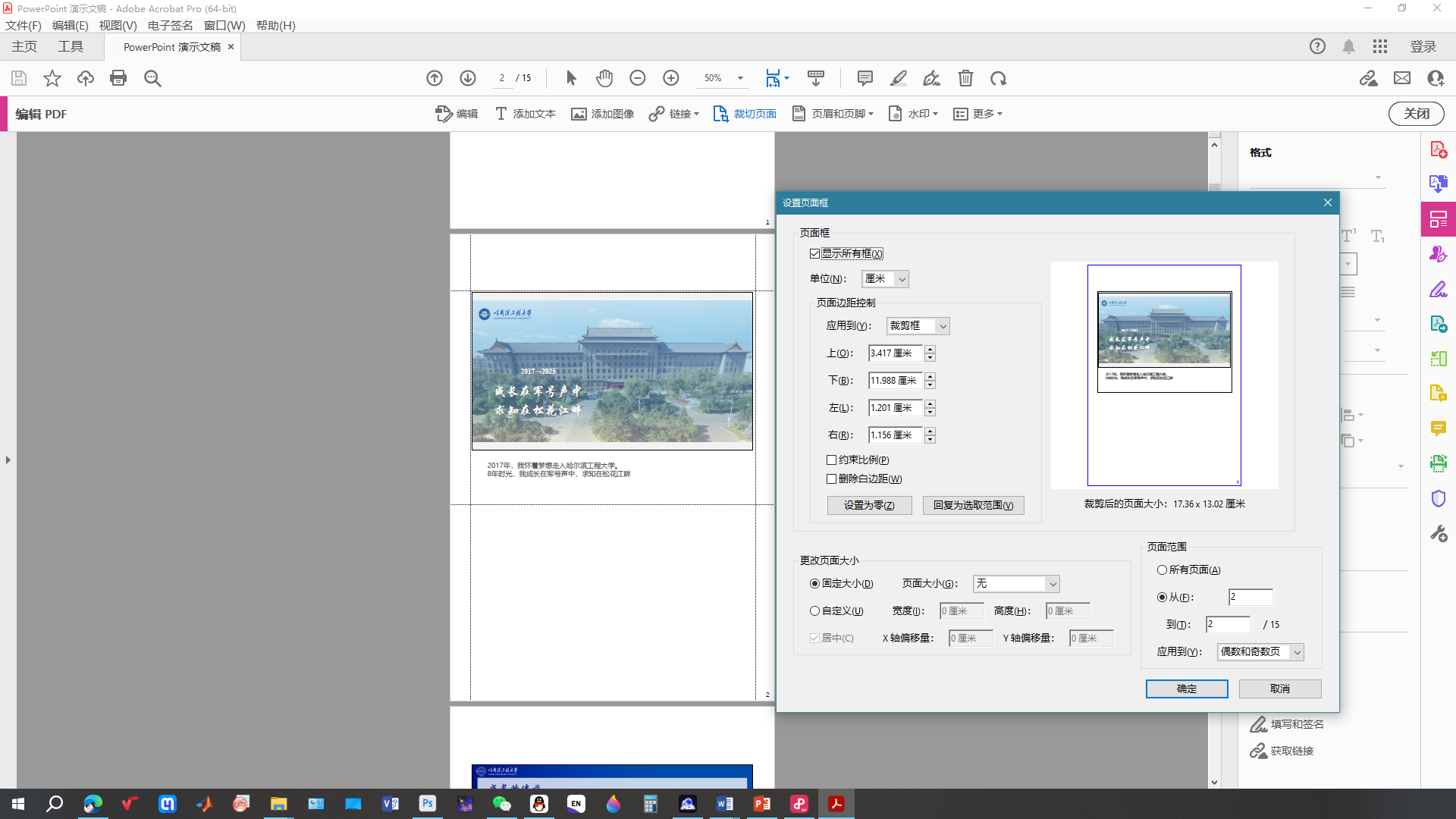The image size is (1456, 819).
Task: Click the print icon in toolbar
Action: pos(118,78)
